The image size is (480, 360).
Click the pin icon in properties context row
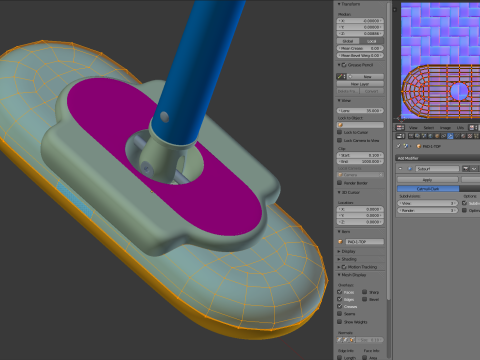(x=398, y=146)
